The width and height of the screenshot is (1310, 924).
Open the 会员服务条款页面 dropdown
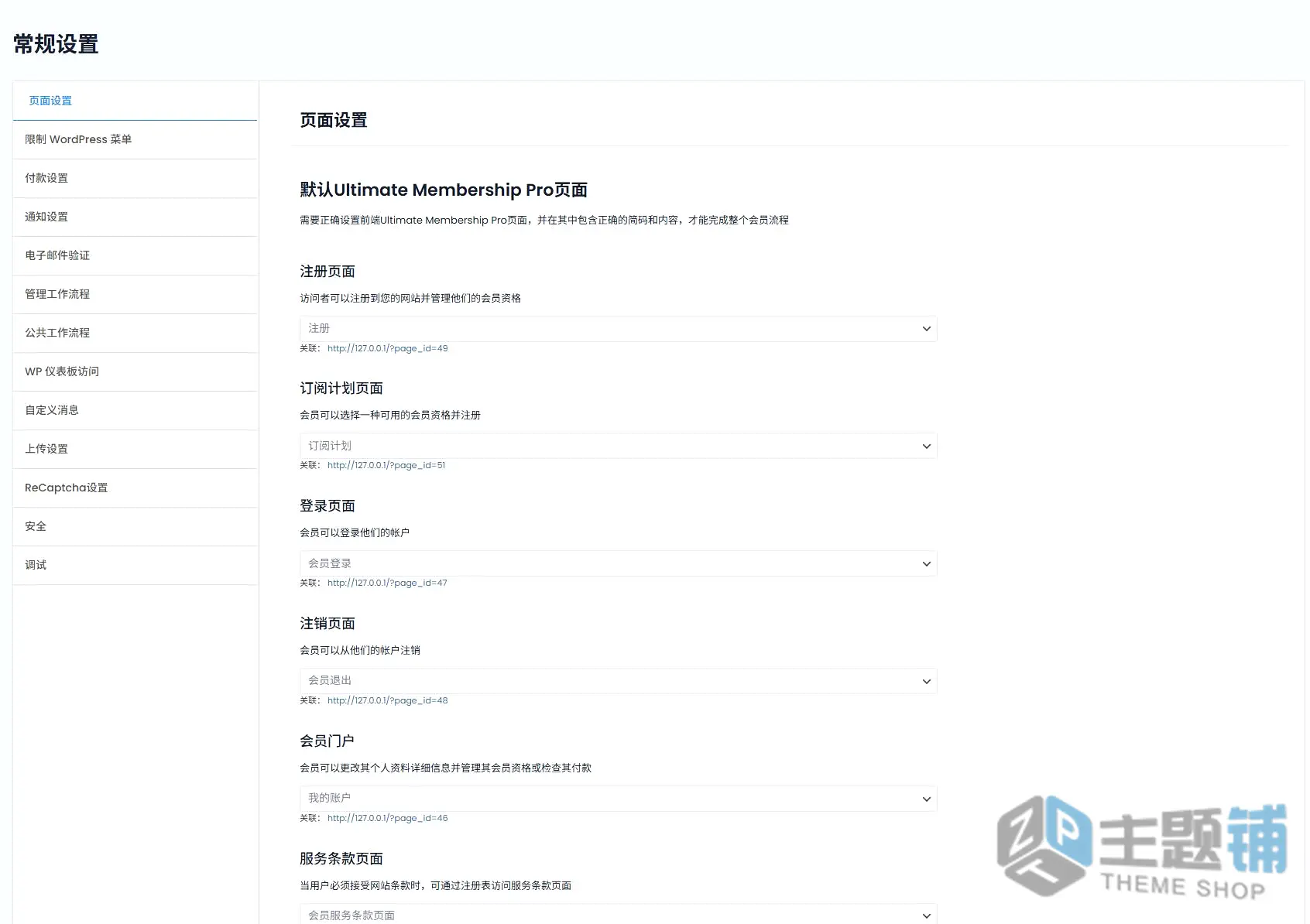(618, 914)
